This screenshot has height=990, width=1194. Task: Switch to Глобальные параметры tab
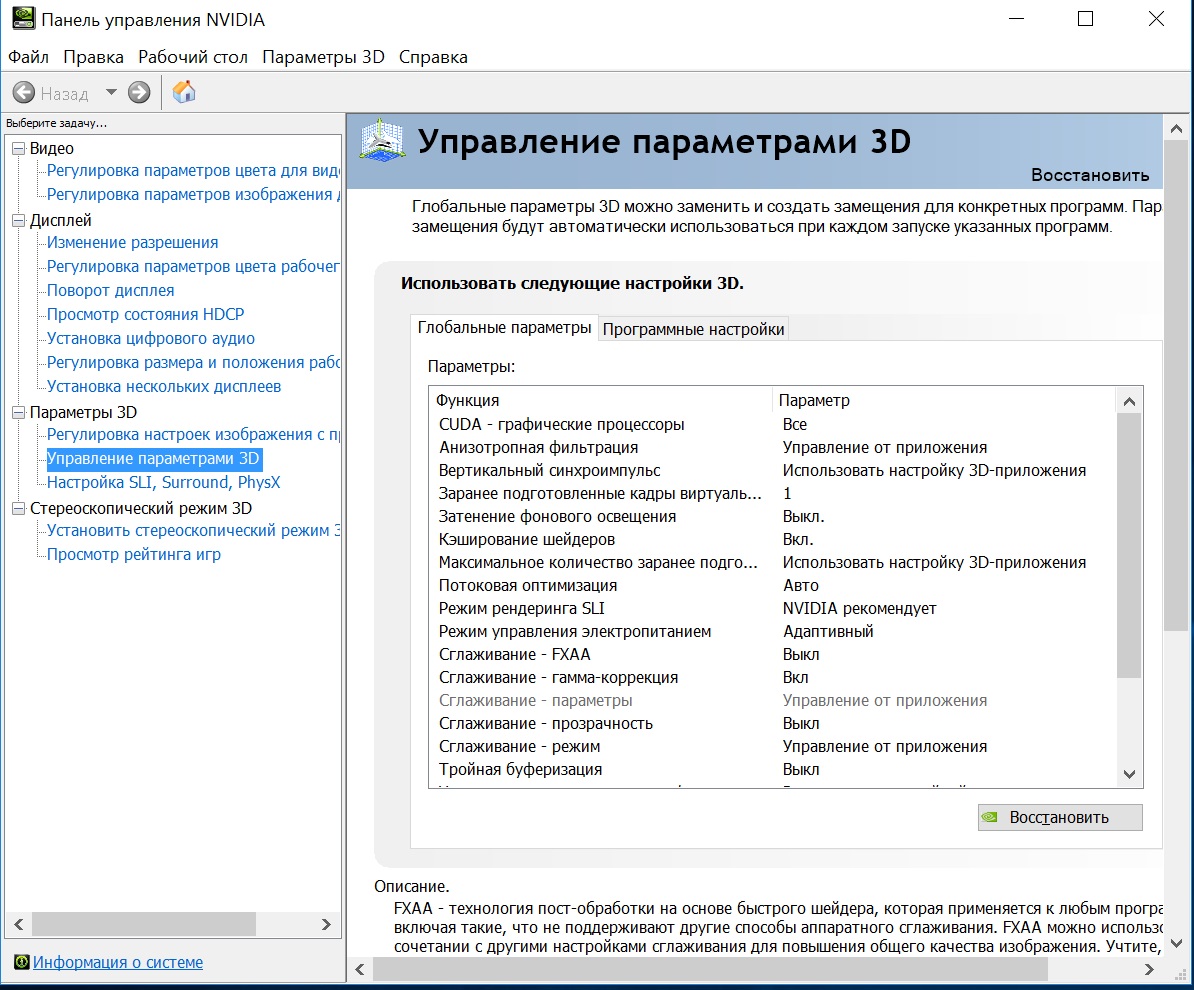point(504,327)
